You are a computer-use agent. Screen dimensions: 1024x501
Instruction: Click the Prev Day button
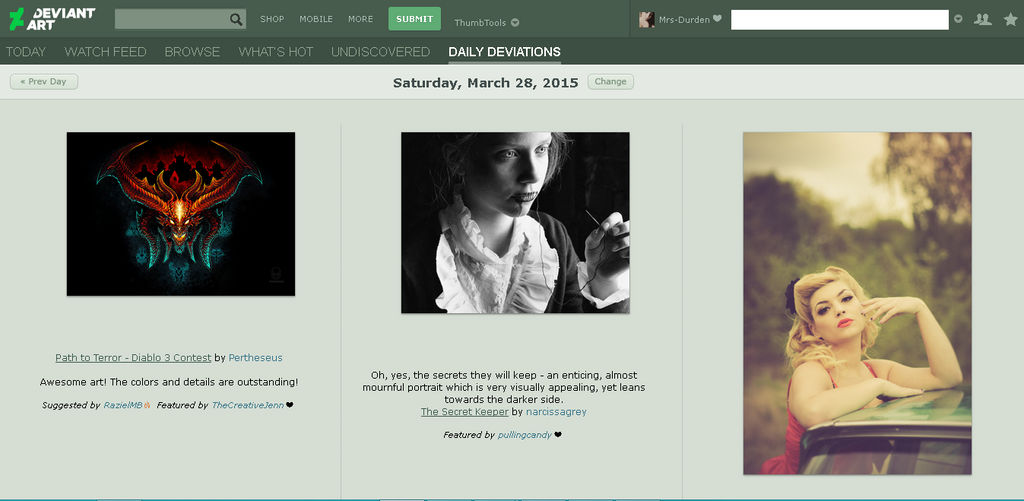(44, 82)
